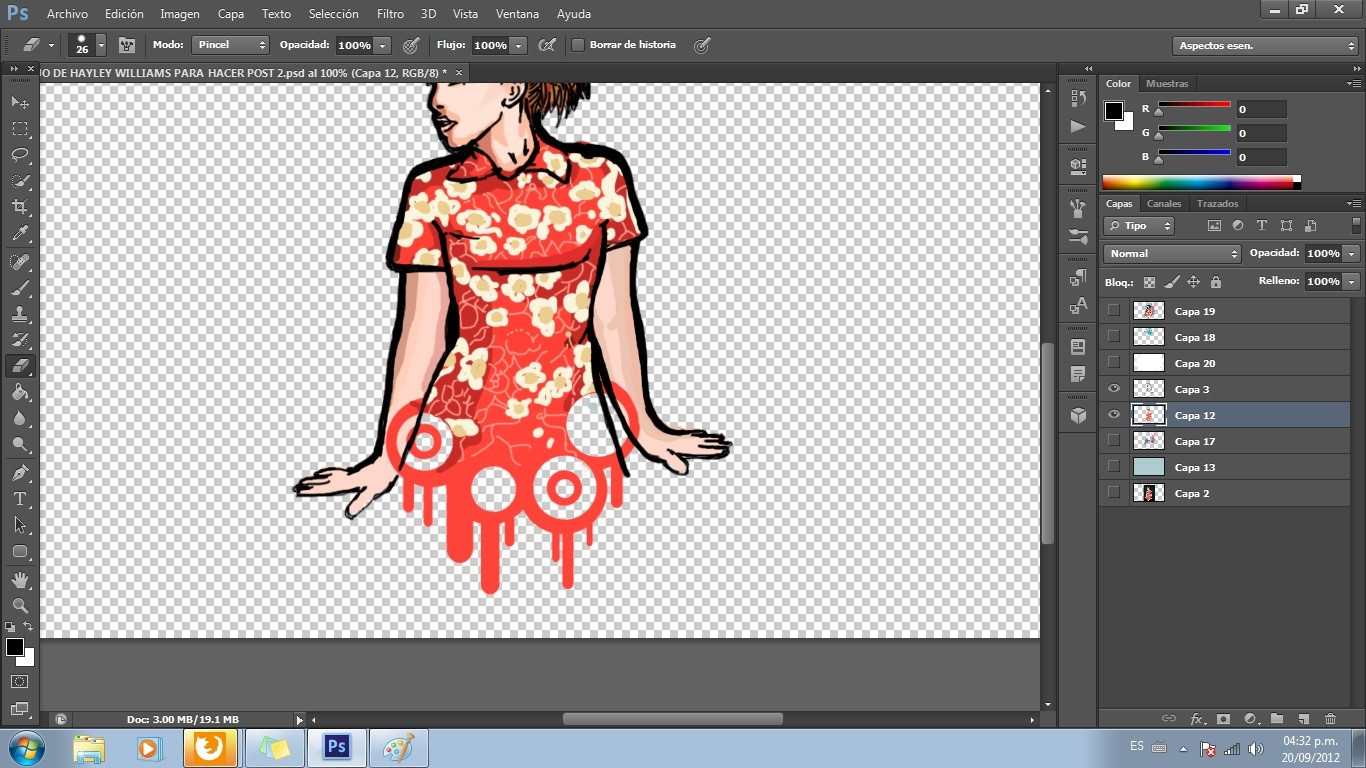This screenshot has width=1366, height=768.
Task: Show the Capa 17 layer
Action: tap(1113, 441)
